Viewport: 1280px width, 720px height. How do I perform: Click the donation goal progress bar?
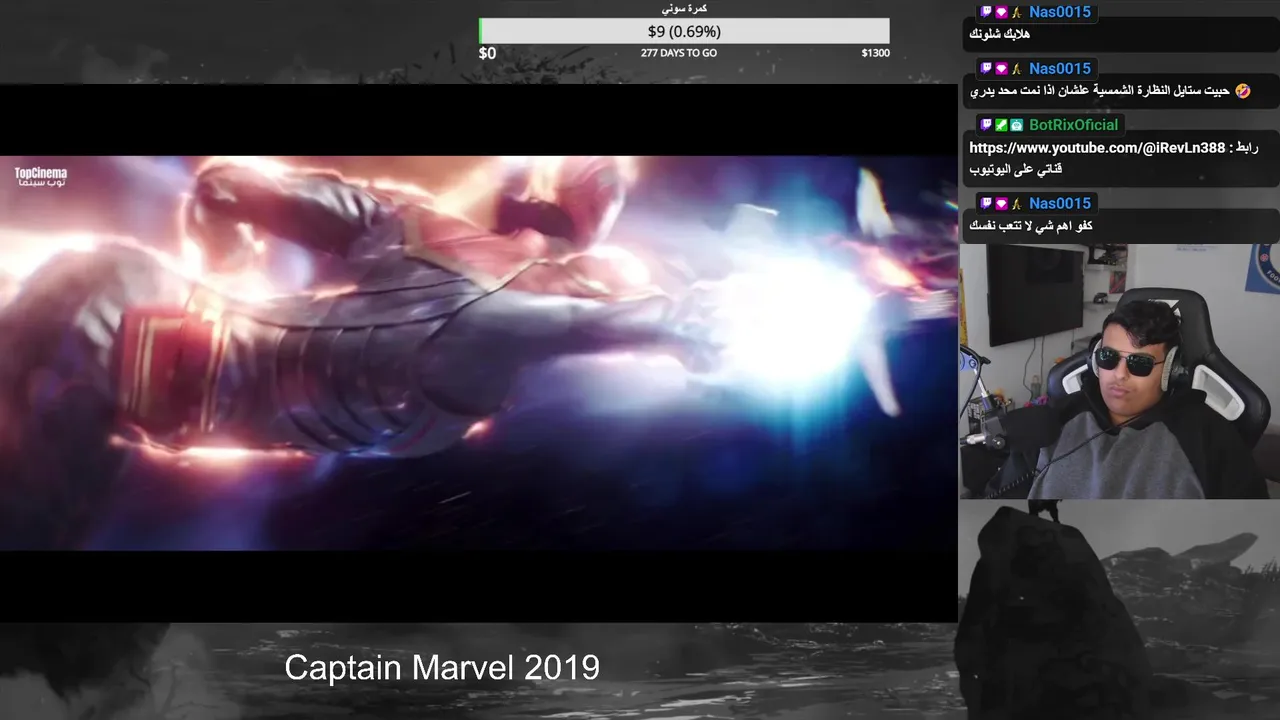[x=684, y=31]
